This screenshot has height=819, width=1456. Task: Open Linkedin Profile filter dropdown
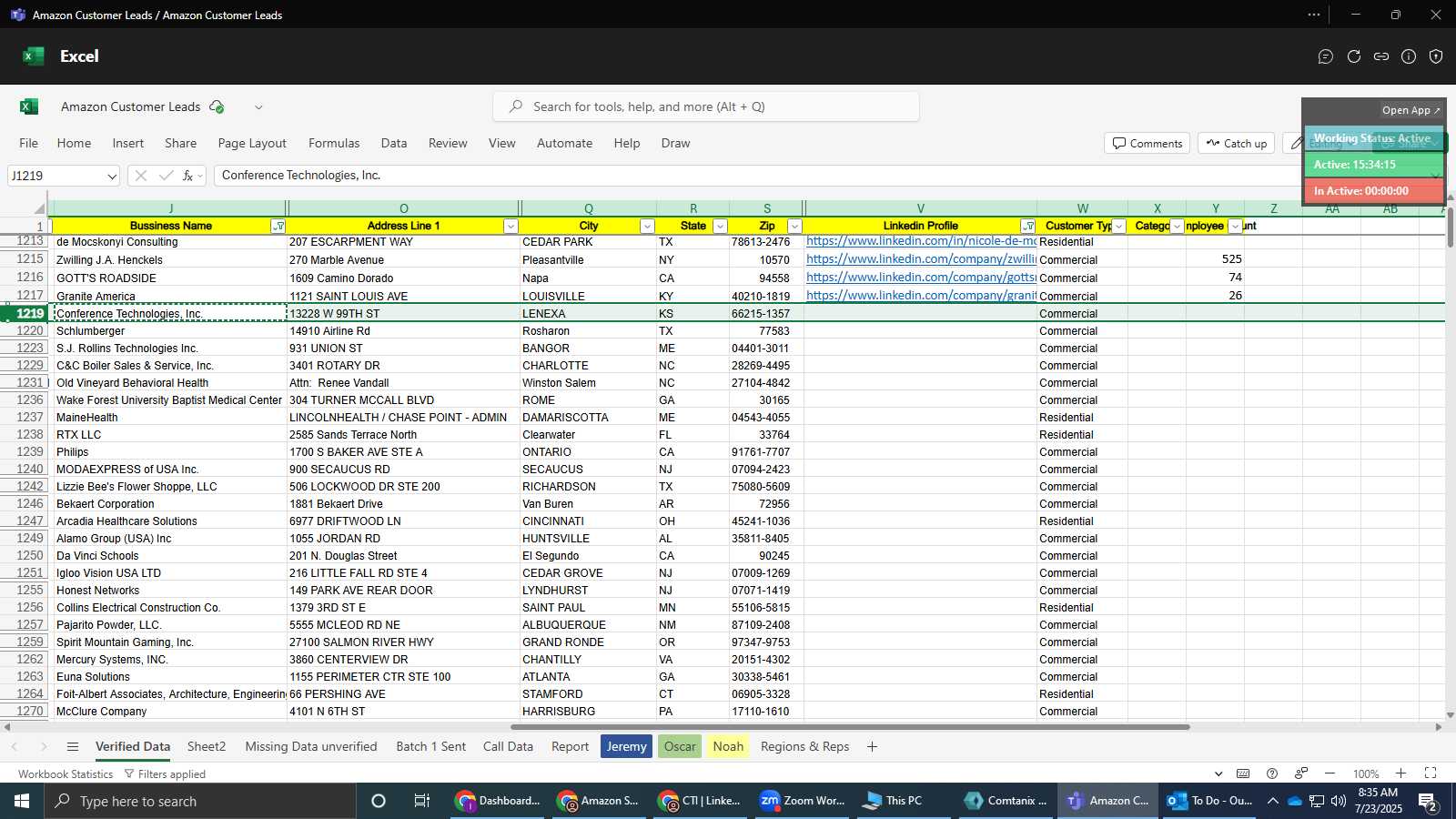tap(1028, 226)
